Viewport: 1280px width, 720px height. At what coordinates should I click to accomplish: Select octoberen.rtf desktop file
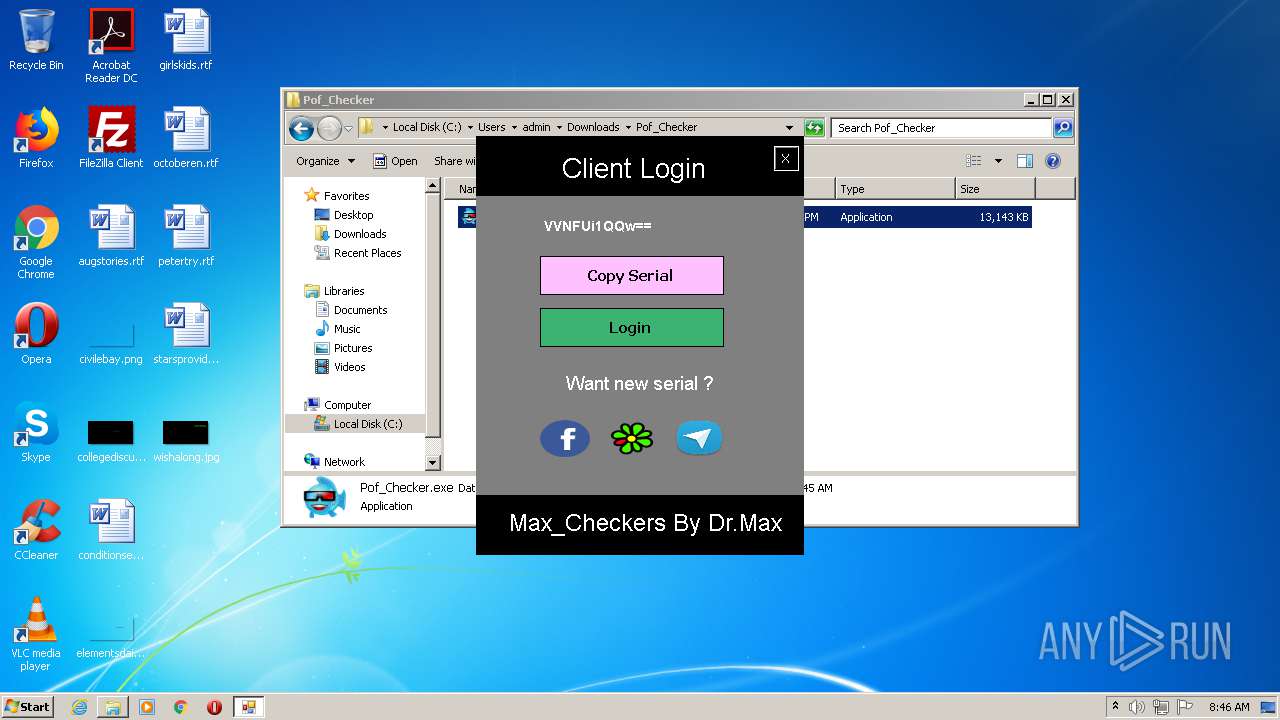click(x=186, y=138)
